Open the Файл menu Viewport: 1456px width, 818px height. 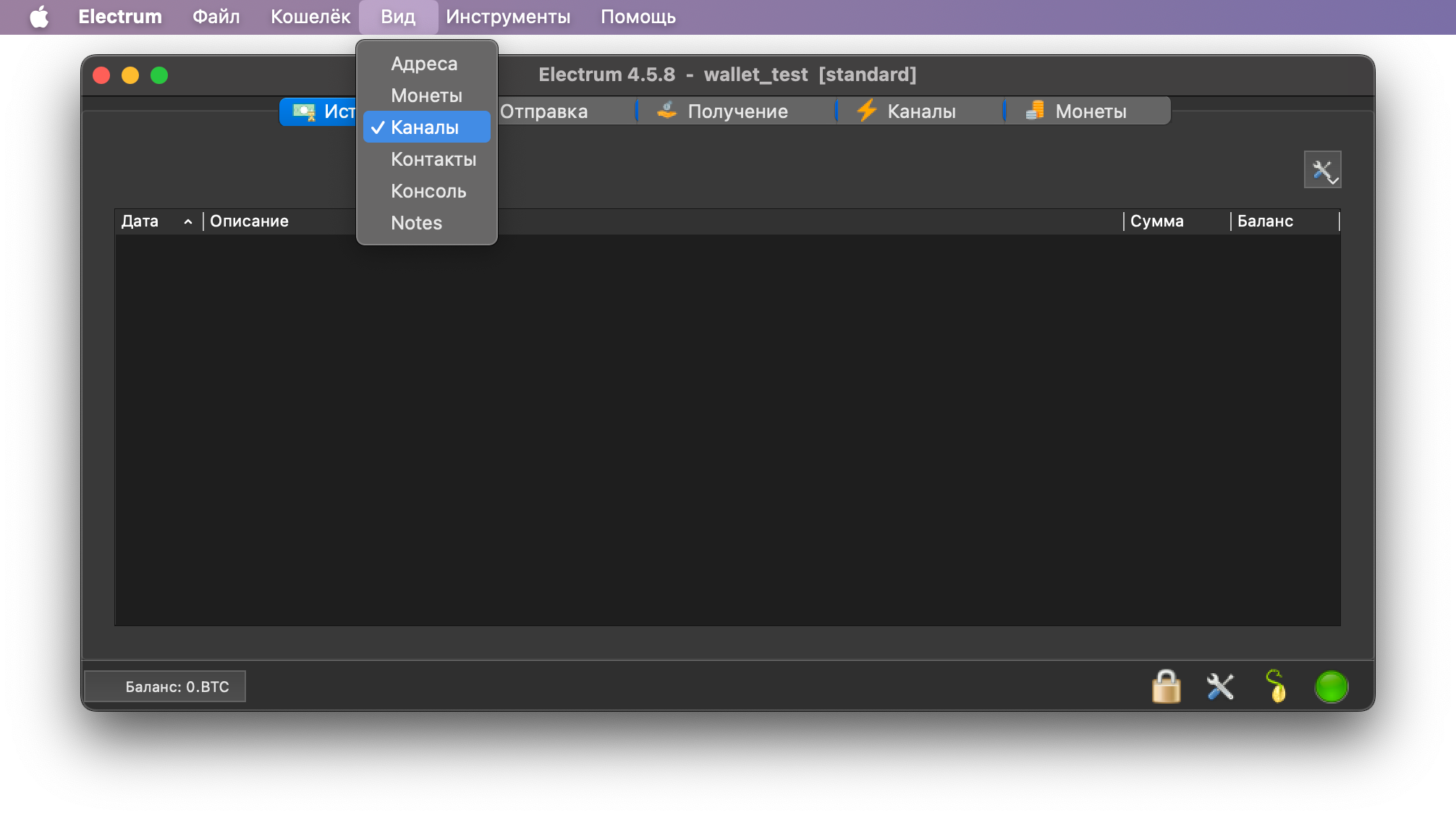(x=216, y=17)
